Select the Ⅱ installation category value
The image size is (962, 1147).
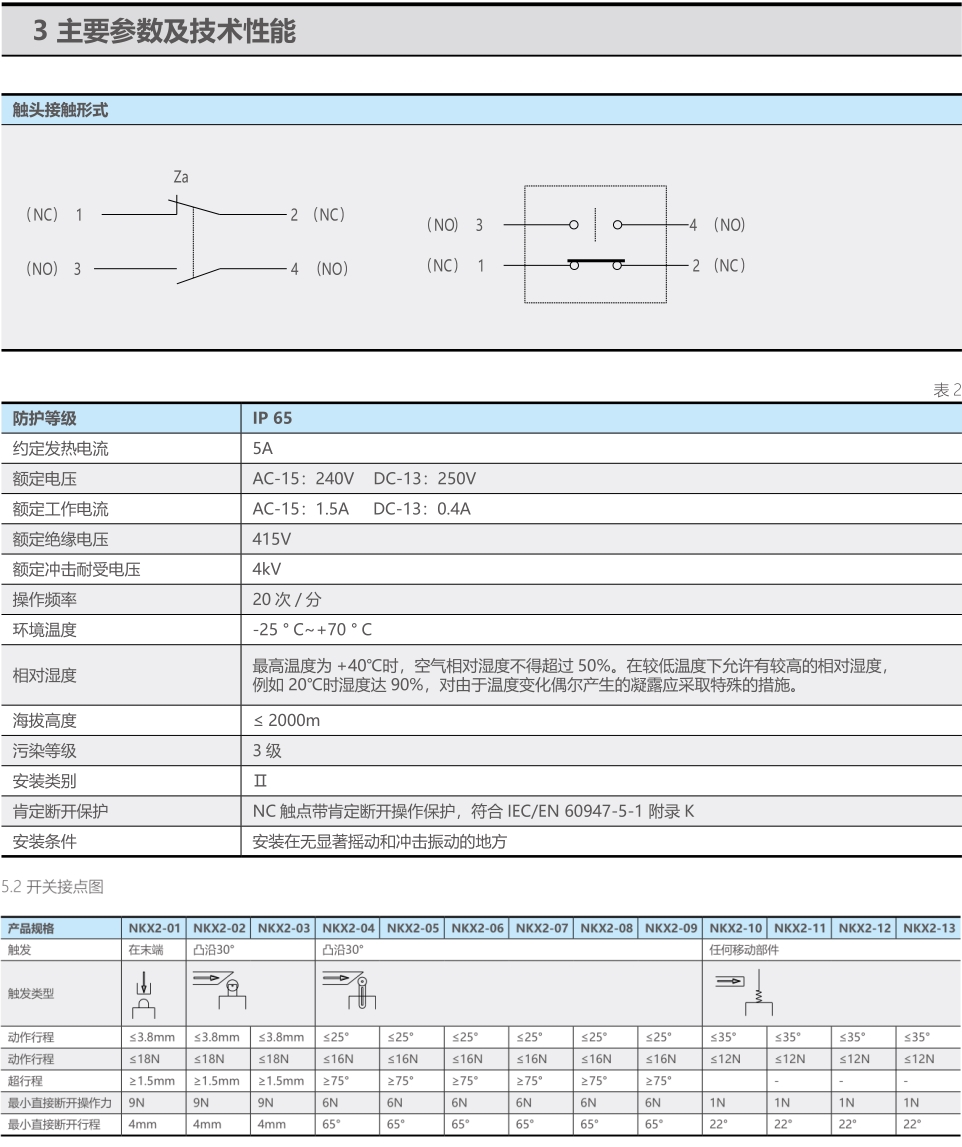tap(260, 781)
